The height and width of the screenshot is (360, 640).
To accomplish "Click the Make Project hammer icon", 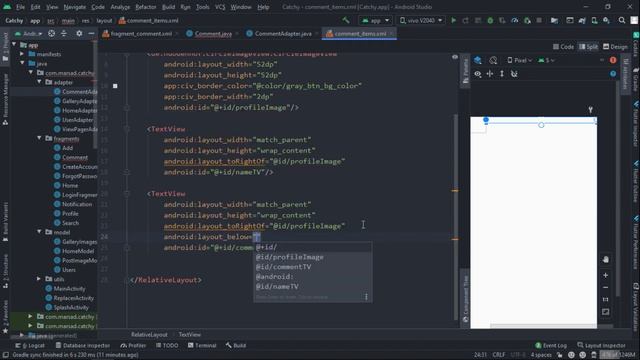I will click(346, 20).
